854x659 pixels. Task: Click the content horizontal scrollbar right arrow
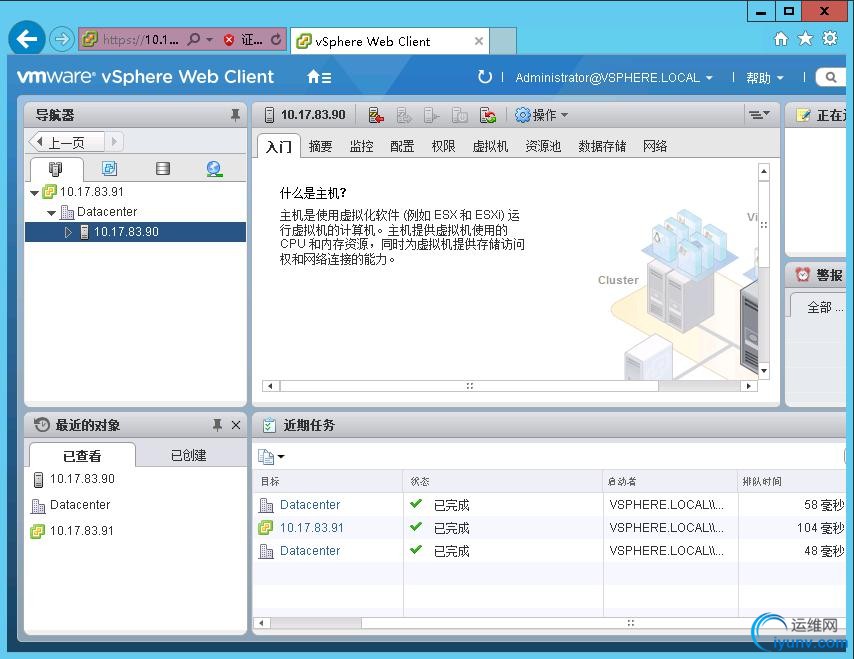coord(749,386)
